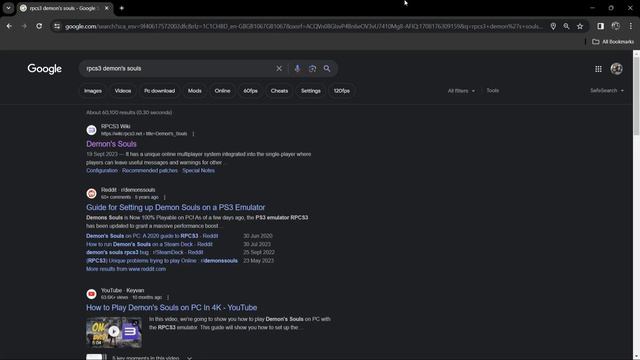Click the URL in the address bar
Screen dimensions: 640x360
[x=304, y=26]
